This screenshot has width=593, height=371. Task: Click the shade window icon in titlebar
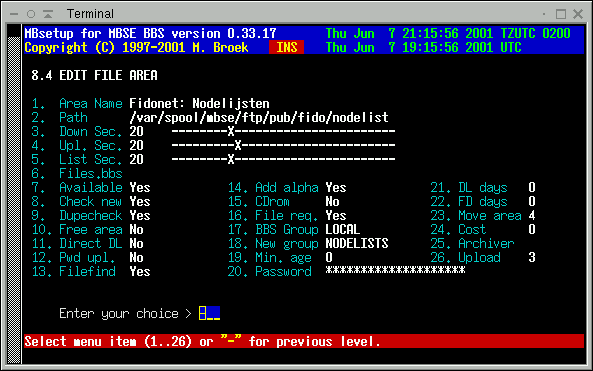(48, 14)
